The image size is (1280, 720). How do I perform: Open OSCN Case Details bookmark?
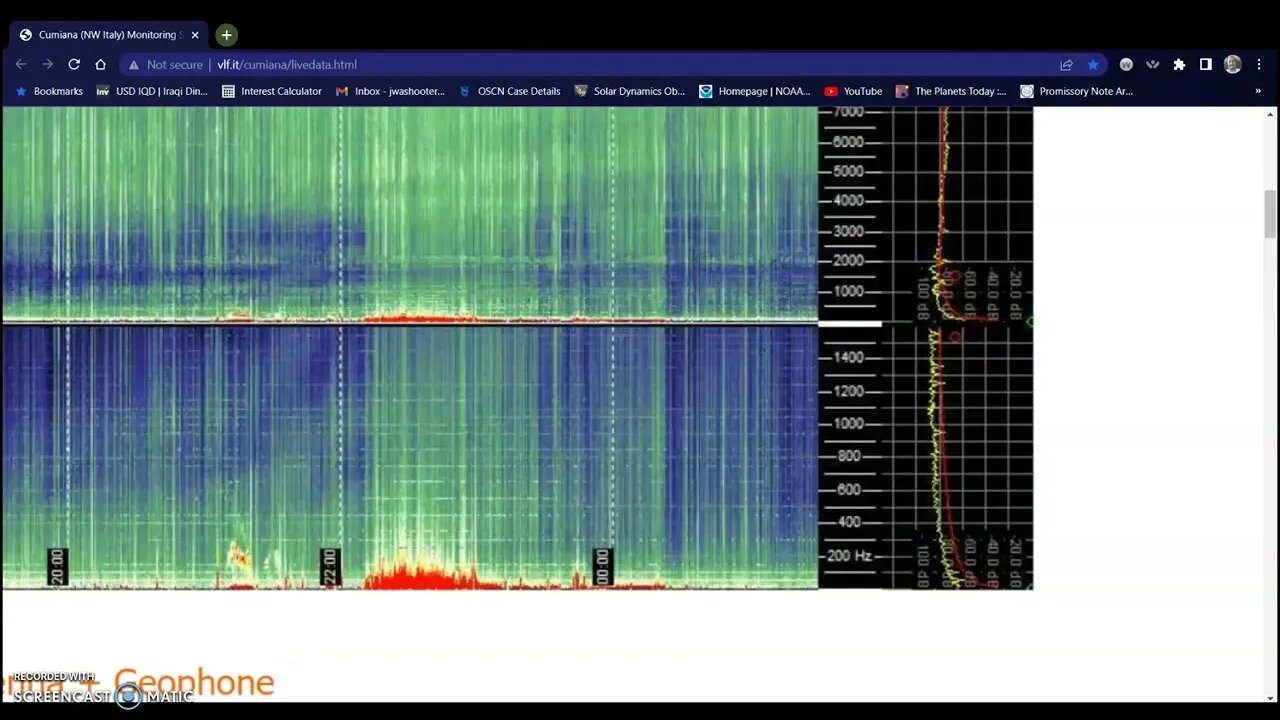509,91
